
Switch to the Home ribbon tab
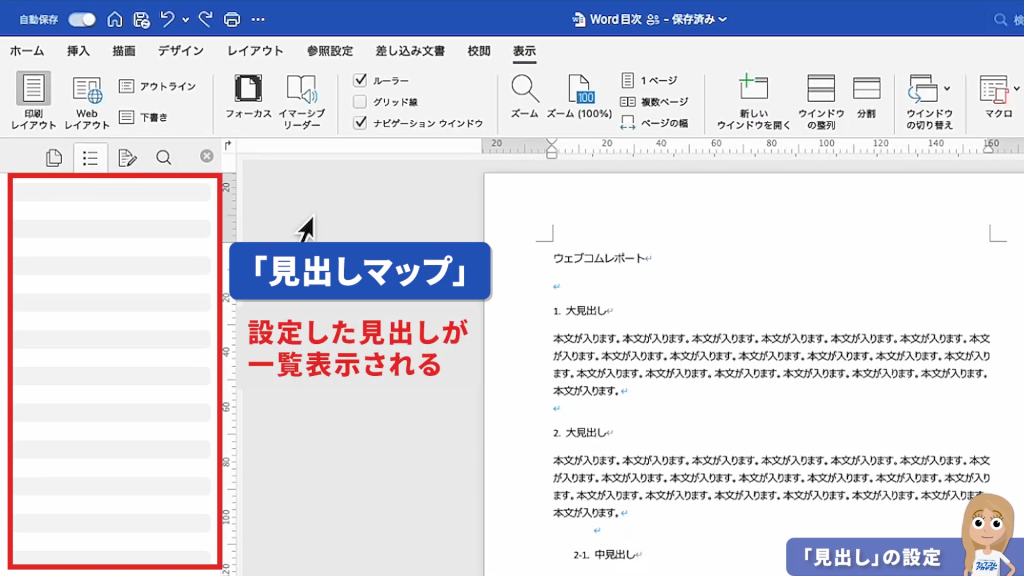coord(27,51)
